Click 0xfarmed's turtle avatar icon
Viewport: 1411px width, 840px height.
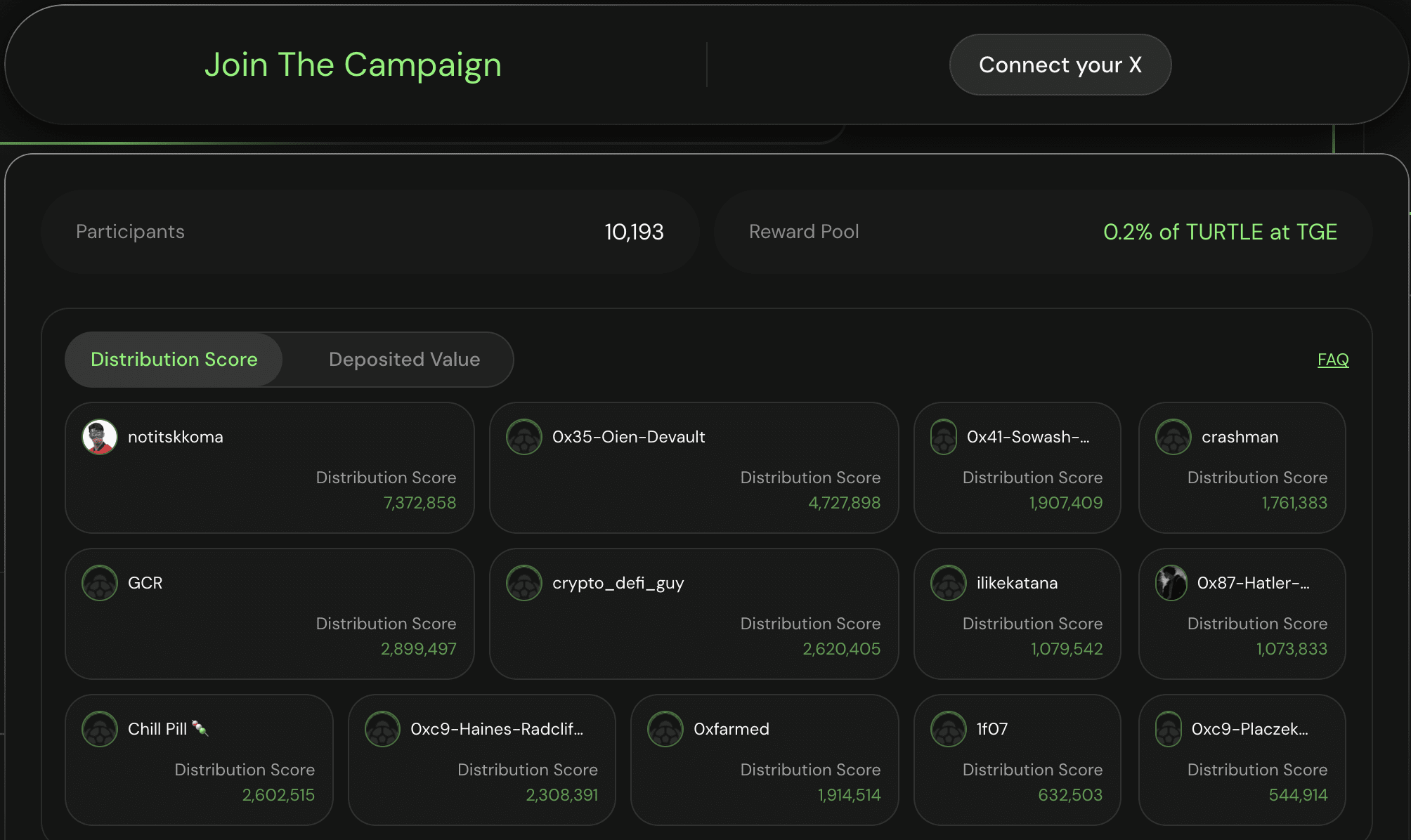tap(665, 729)
